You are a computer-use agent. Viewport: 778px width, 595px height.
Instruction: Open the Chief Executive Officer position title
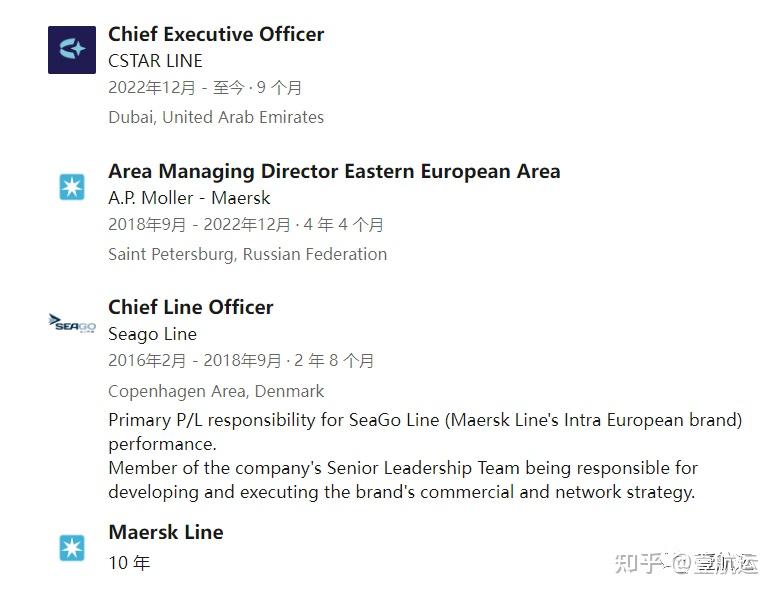[x=216, y=34]
